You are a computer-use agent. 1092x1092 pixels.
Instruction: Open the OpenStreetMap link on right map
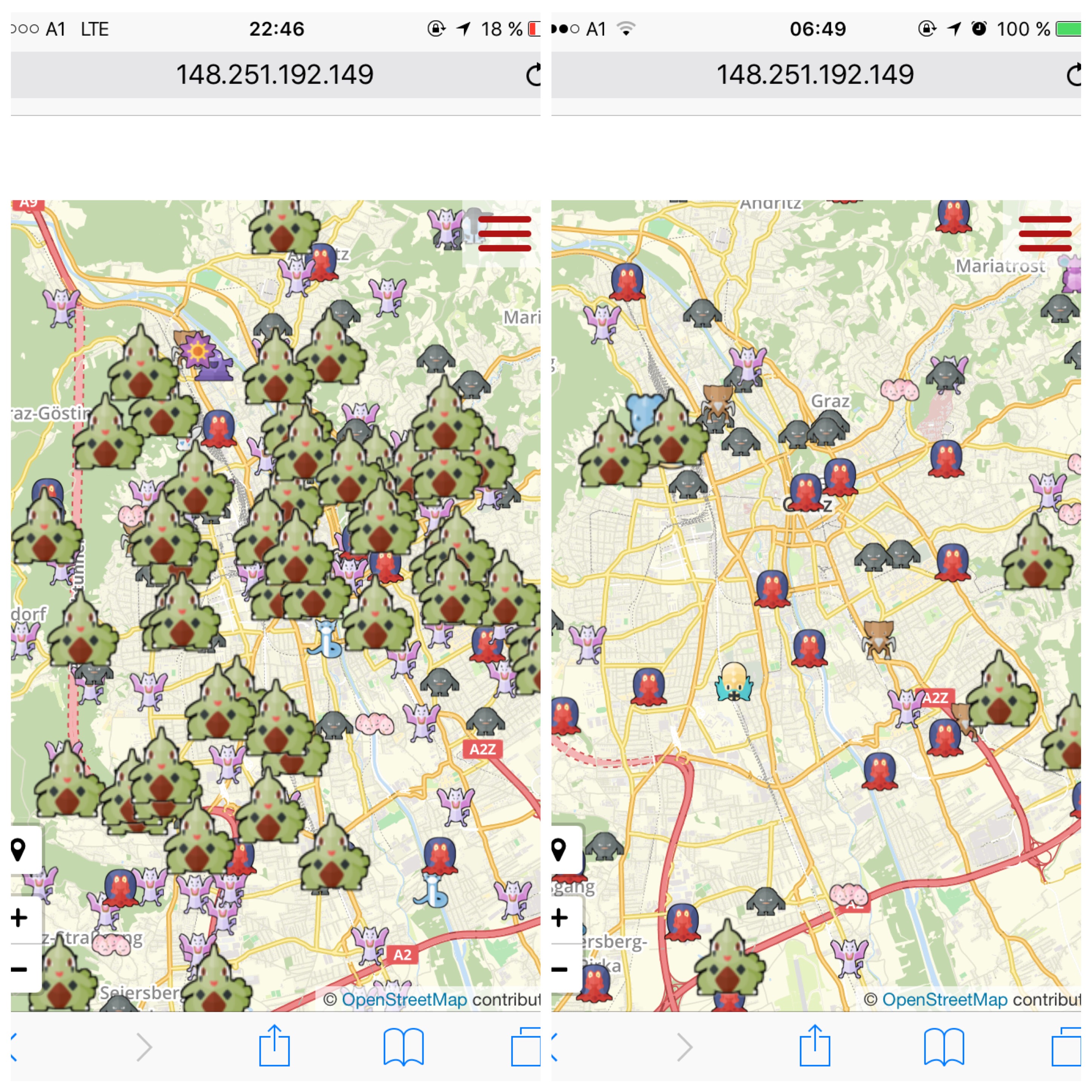coord(945,999)
